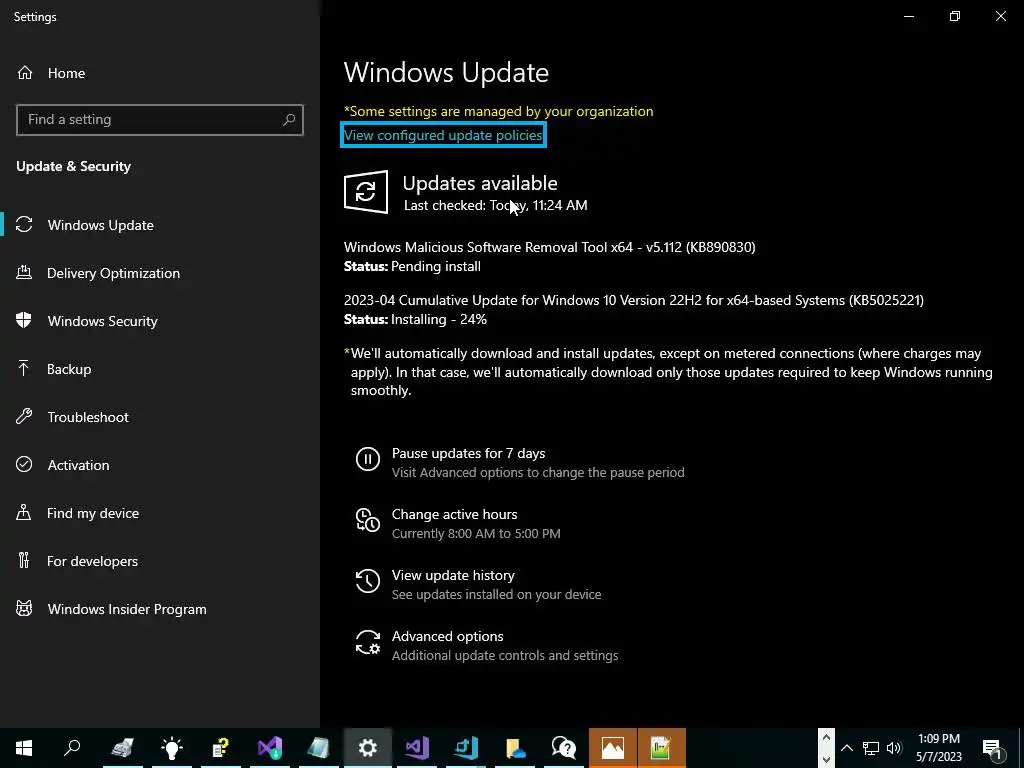Open Find my device settings
The width and height of the screenshot is (1024, 768).
pyautogui.click(x=92, y=513)
